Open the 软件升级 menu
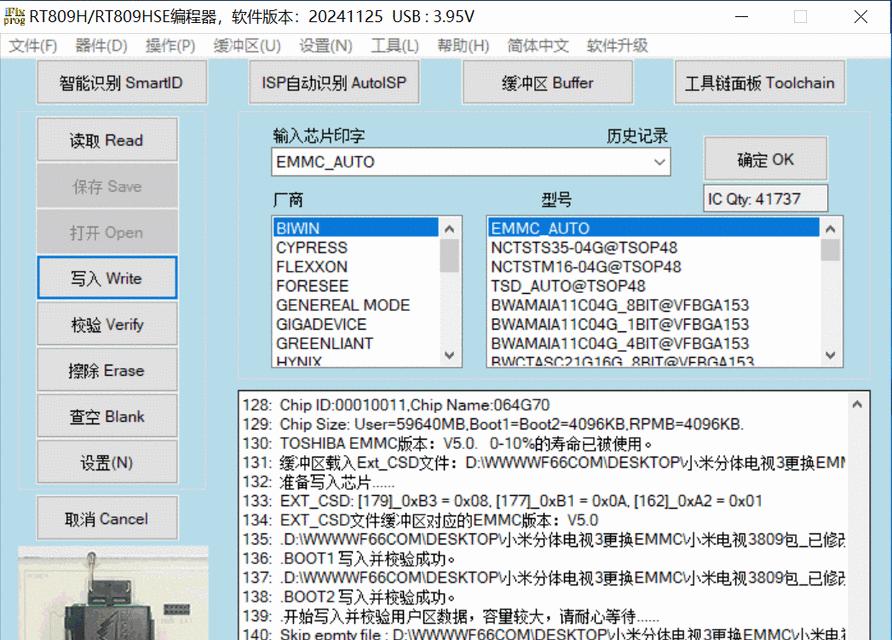892x640 pixels. (617, 46)
